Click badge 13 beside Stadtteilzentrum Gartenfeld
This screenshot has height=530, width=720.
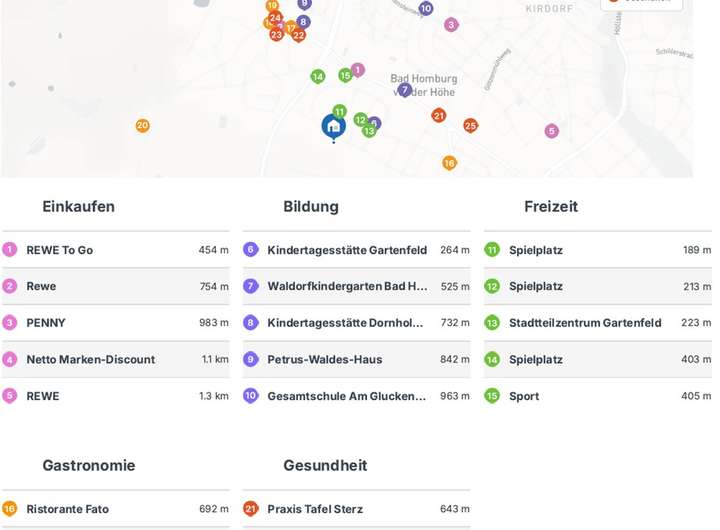coord(492,323)
